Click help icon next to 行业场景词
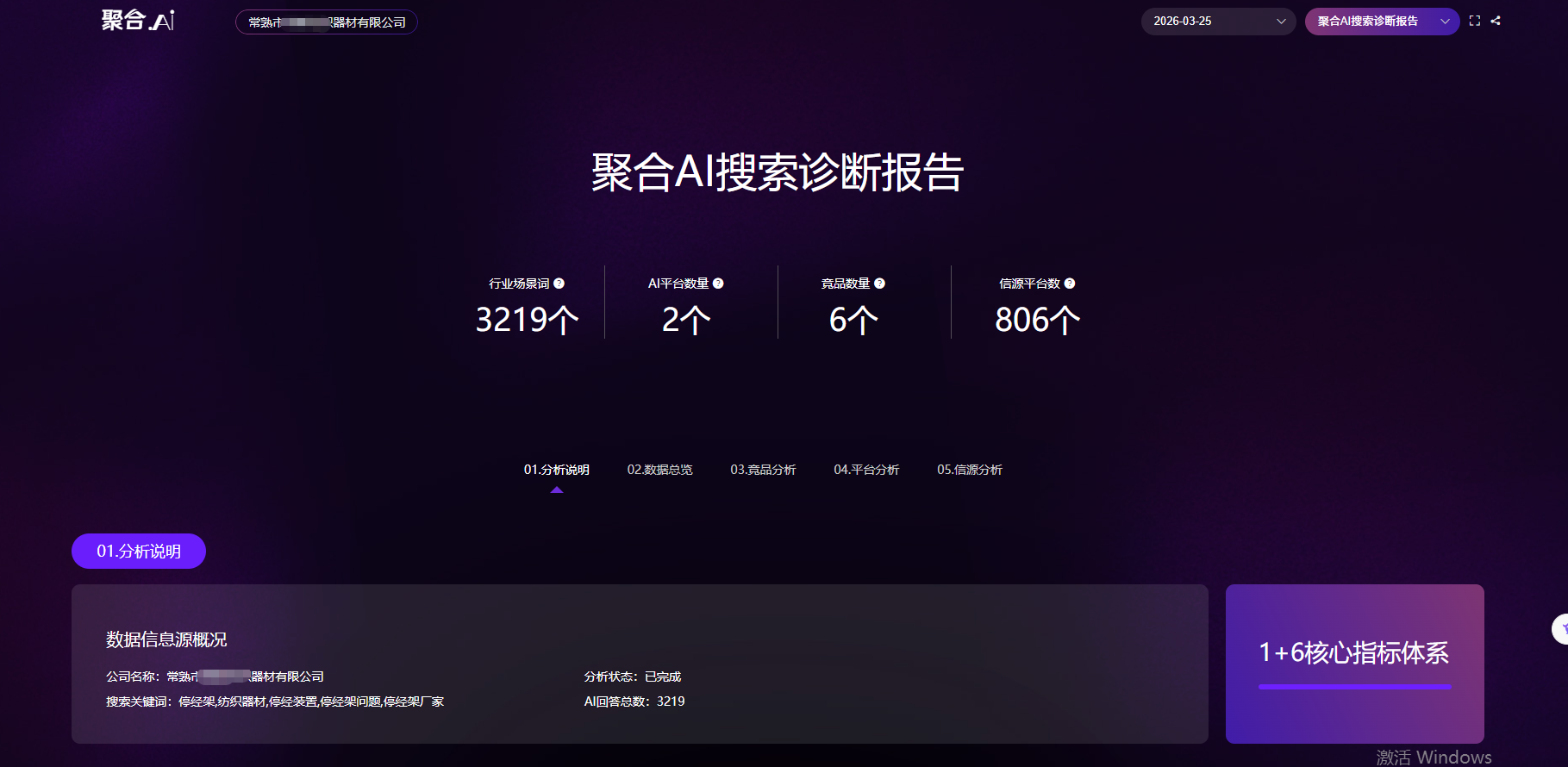This screenshot has height=767, width=1568. click(559, 284)
